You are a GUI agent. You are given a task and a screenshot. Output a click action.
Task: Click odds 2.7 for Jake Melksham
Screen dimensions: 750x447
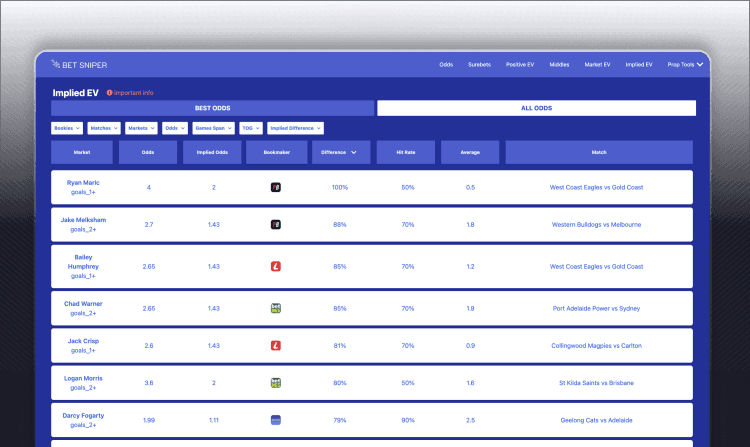149,225
